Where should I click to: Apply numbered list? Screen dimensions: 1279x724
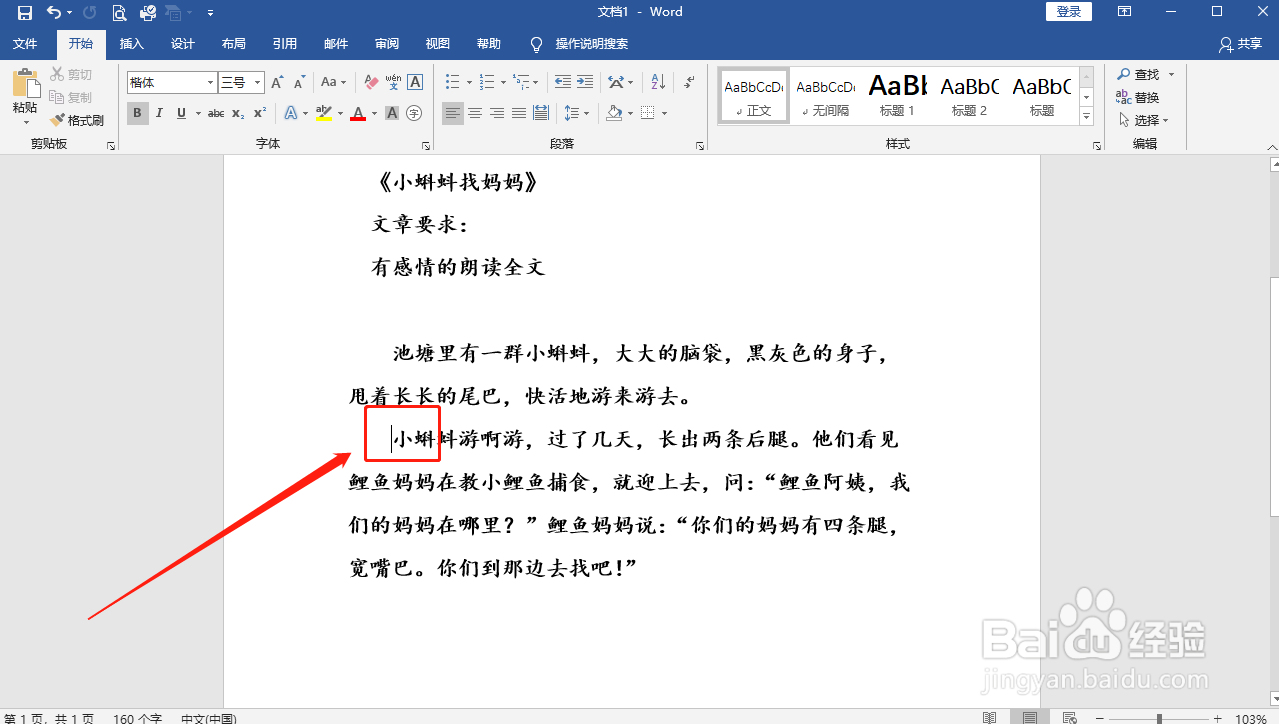[487, 82]
